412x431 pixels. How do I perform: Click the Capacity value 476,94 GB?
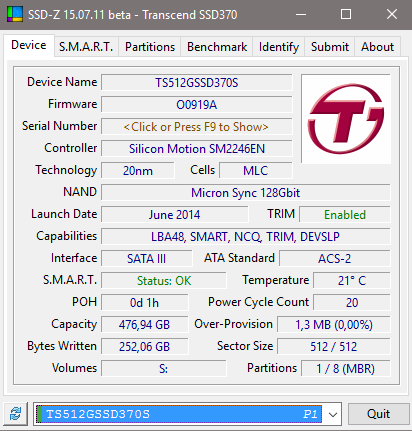(x=145, y=325)
